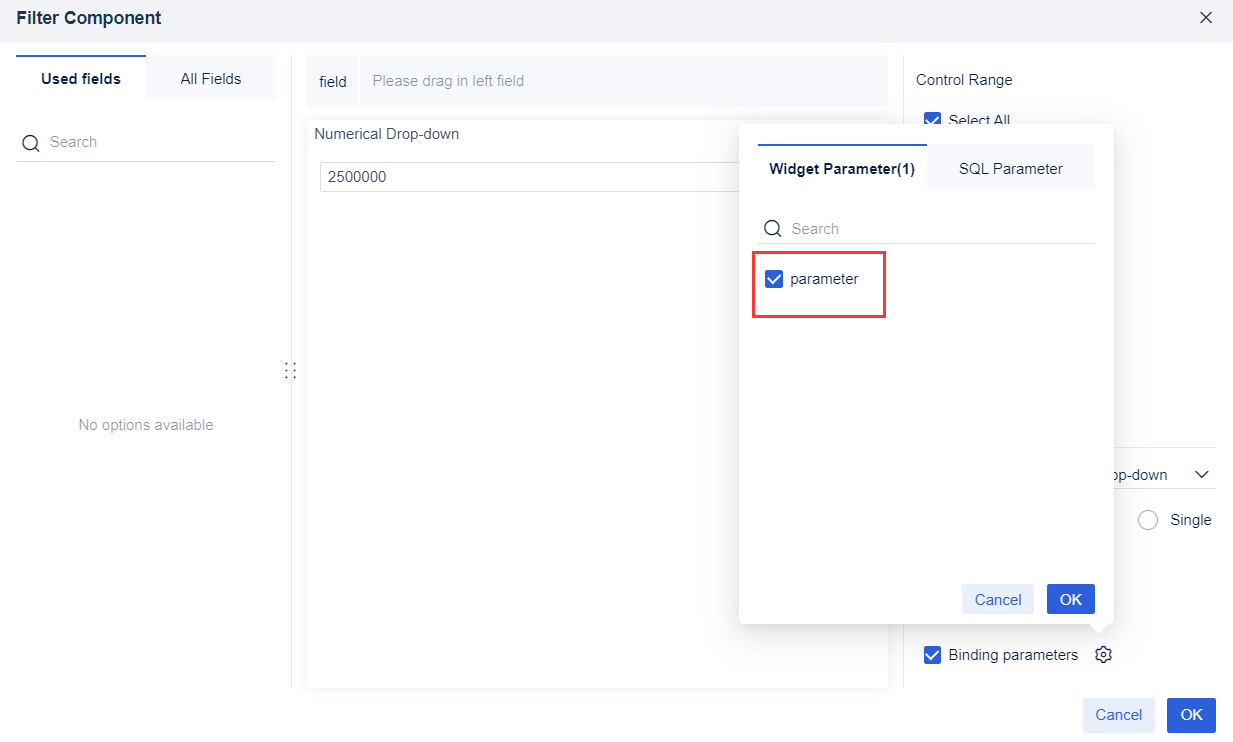
Task: Confirm parameter selection with popup OK button
Action: click(x=1070, y=598)
